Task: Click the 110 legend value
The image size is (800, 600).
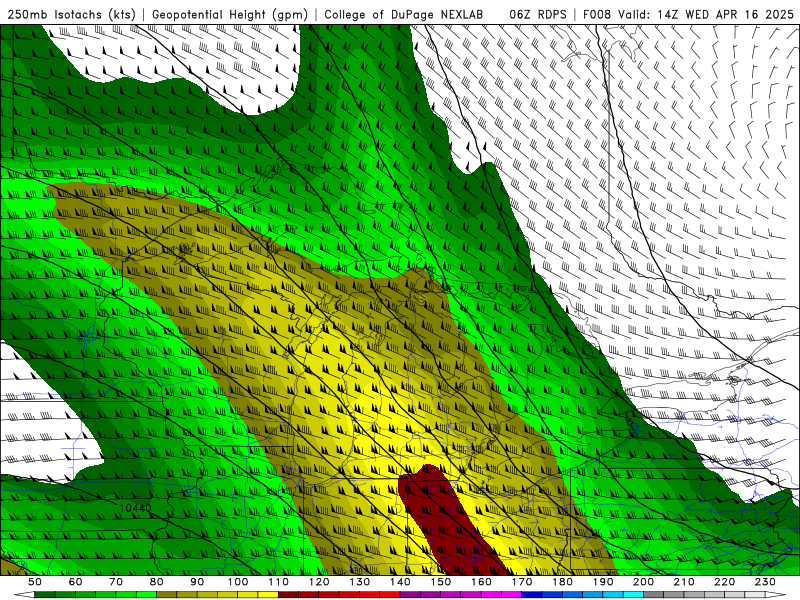Action: (278, 582)
